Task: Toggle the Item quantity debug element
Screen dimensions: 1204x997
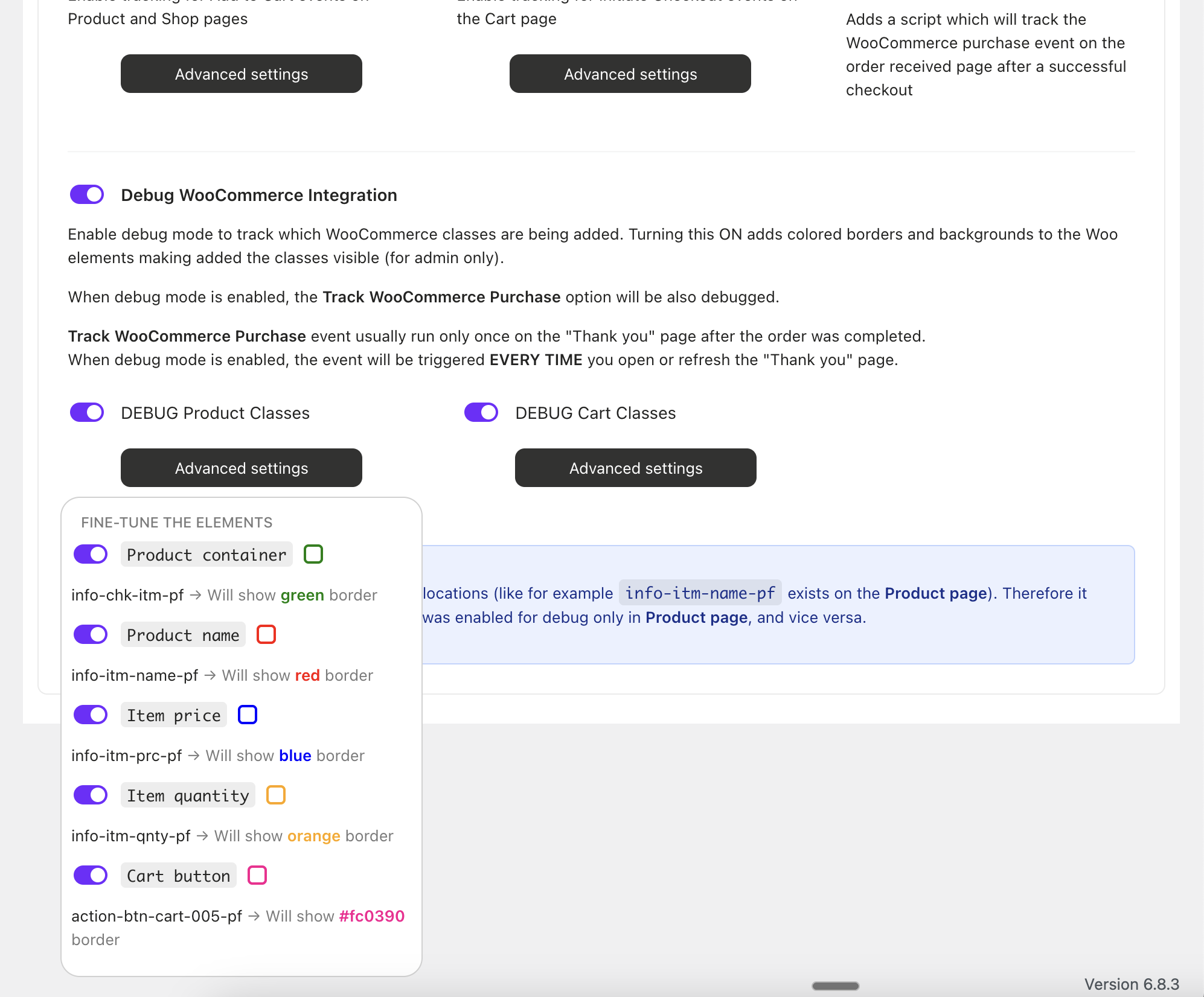Action: (x=91, y=795)
